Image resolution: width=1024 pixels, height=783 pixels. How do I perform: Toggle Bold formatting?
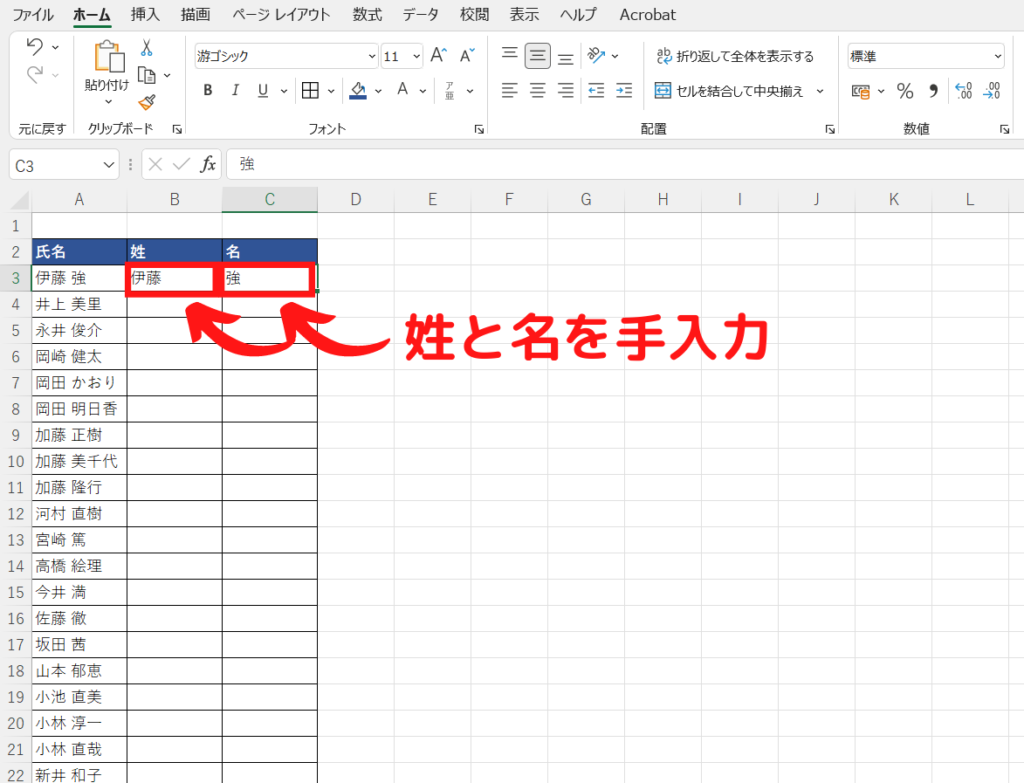coord(208,90)
